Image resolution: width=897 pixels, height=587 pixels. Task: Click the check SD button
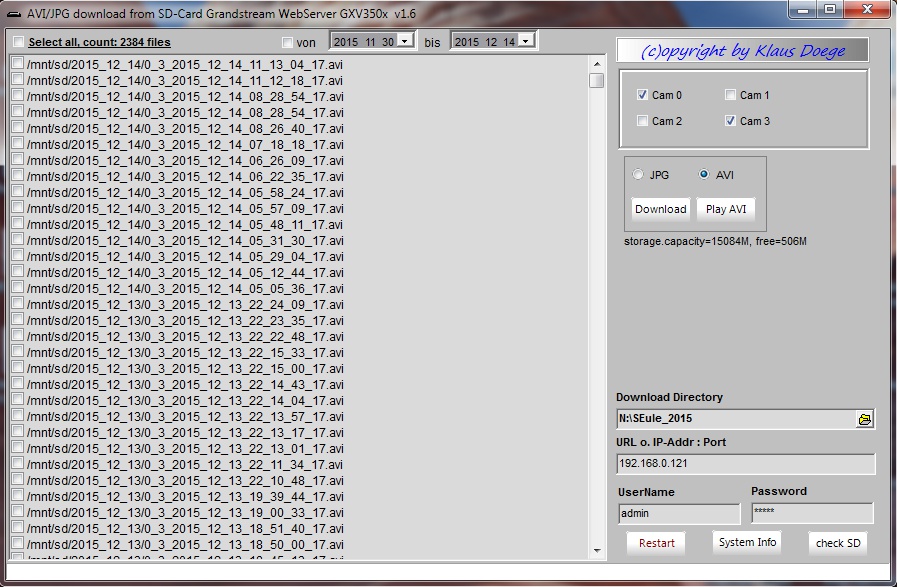pyautogui.click(x=837, y=543)
